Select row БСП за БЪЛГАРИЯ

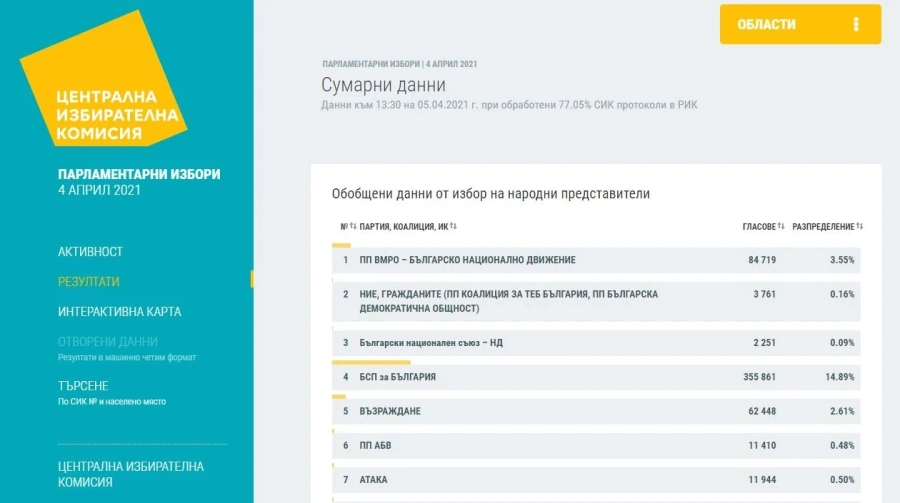click(x=596, y=377)
